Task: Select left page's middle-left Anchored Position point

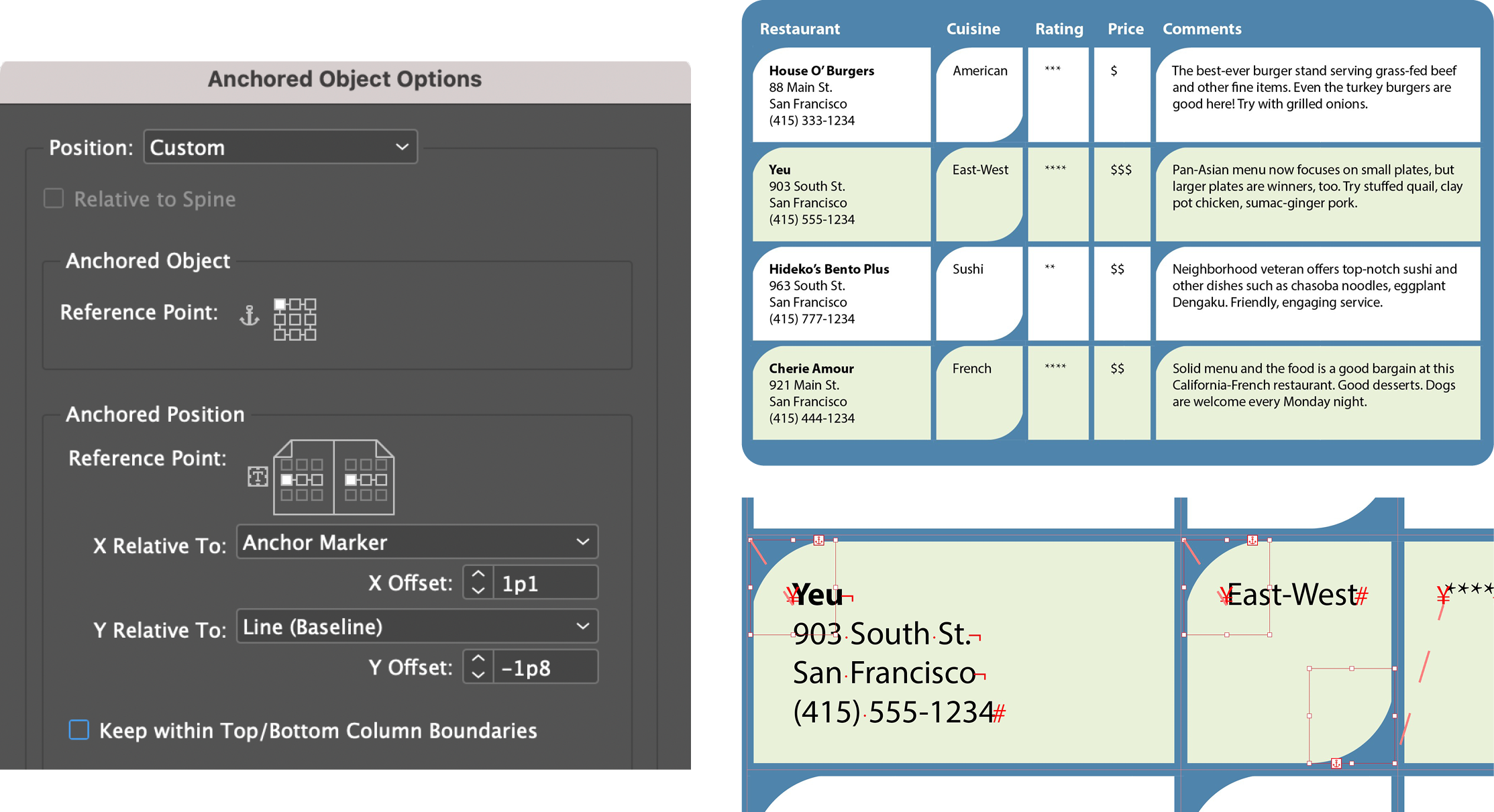Action: coord(286,480)
